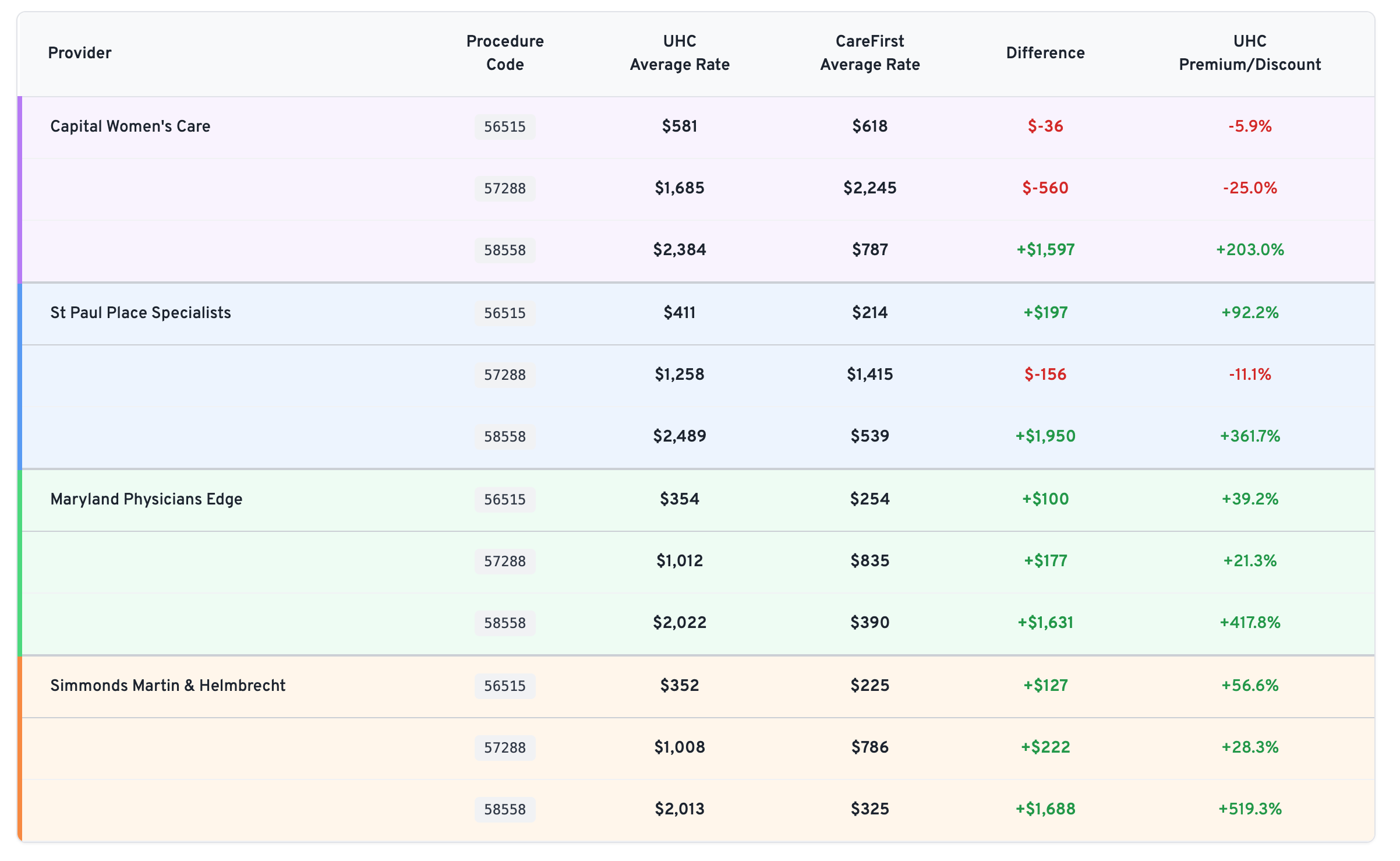Click the CareFirst rate $2,245
The height and width of the screenshot is (861, 1400).
870,188
